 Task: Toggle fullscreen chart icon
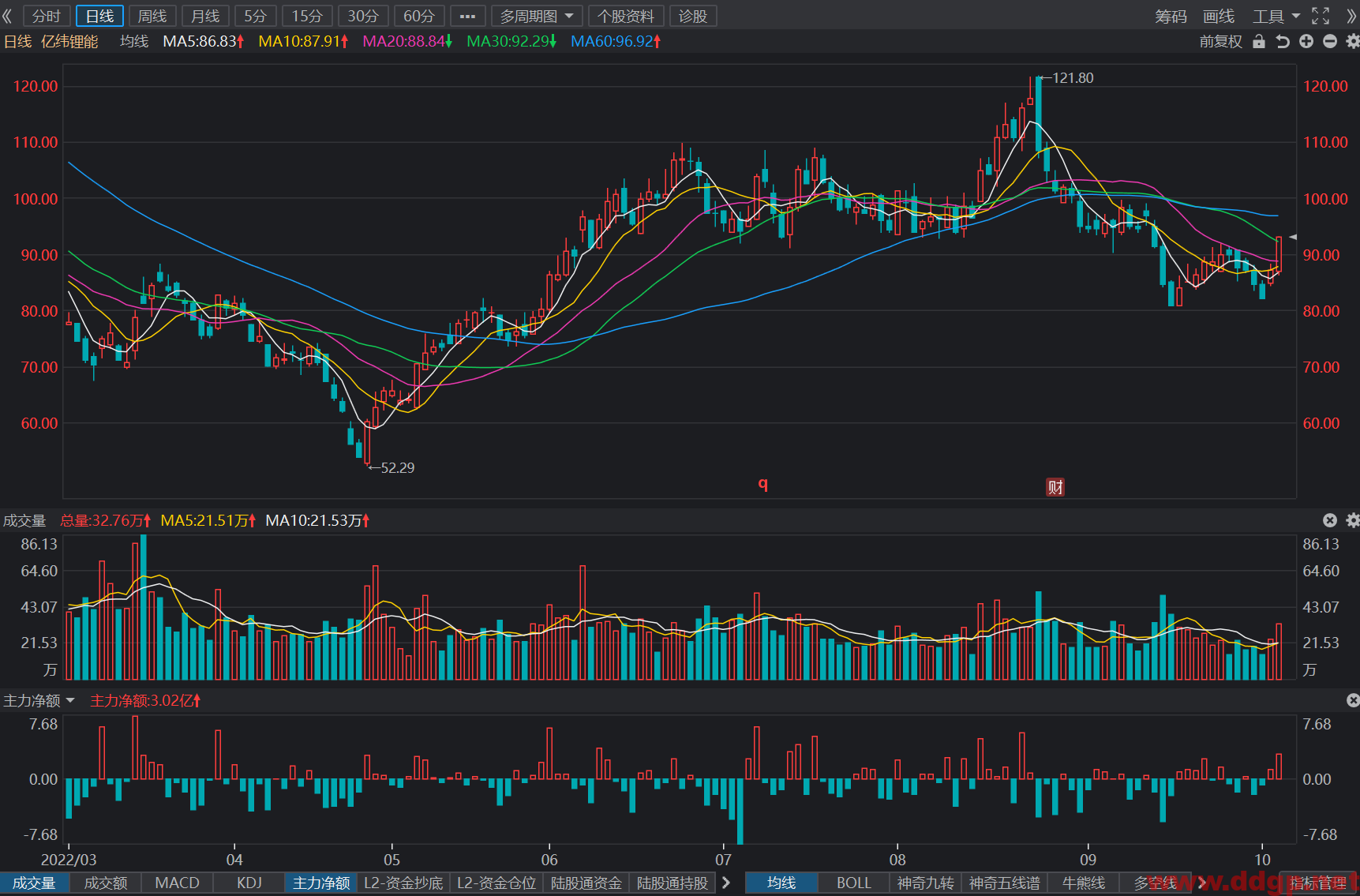point(1321,16)
